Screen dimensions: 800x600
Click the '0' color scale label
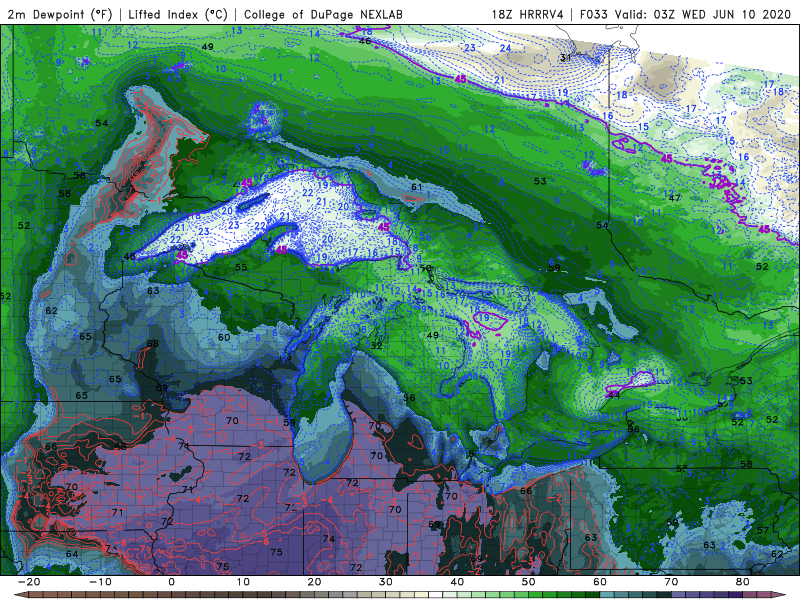click(171, 582)
